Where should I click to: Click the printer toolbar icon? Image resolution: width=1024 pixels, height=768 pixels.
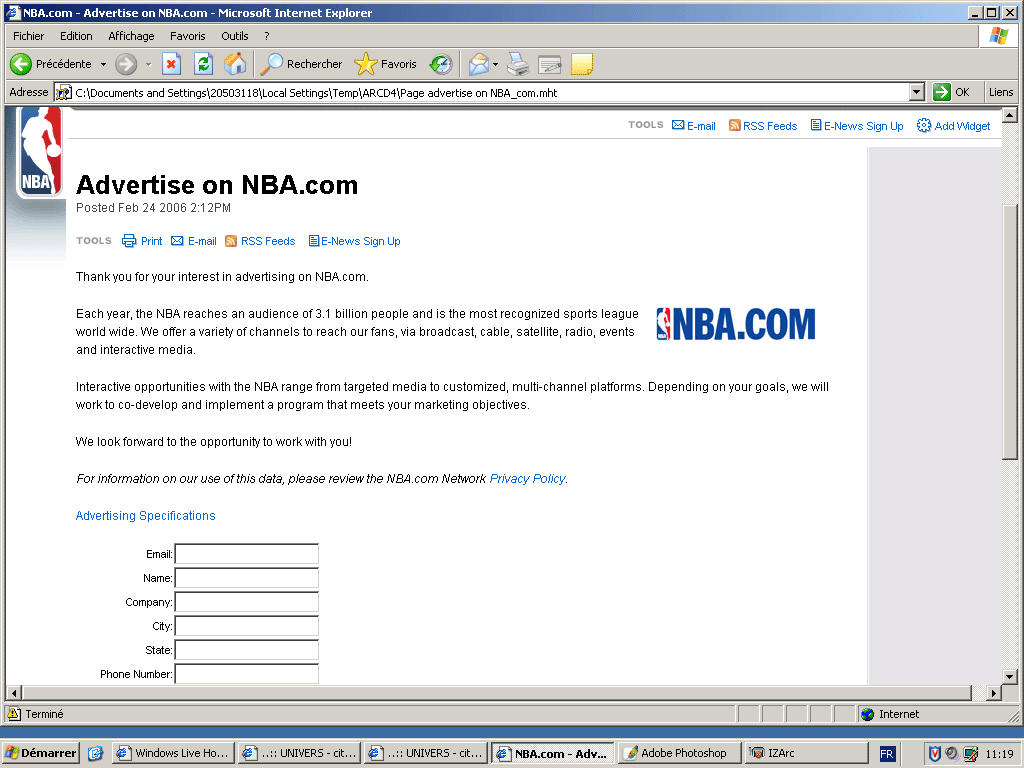point(518,64)
